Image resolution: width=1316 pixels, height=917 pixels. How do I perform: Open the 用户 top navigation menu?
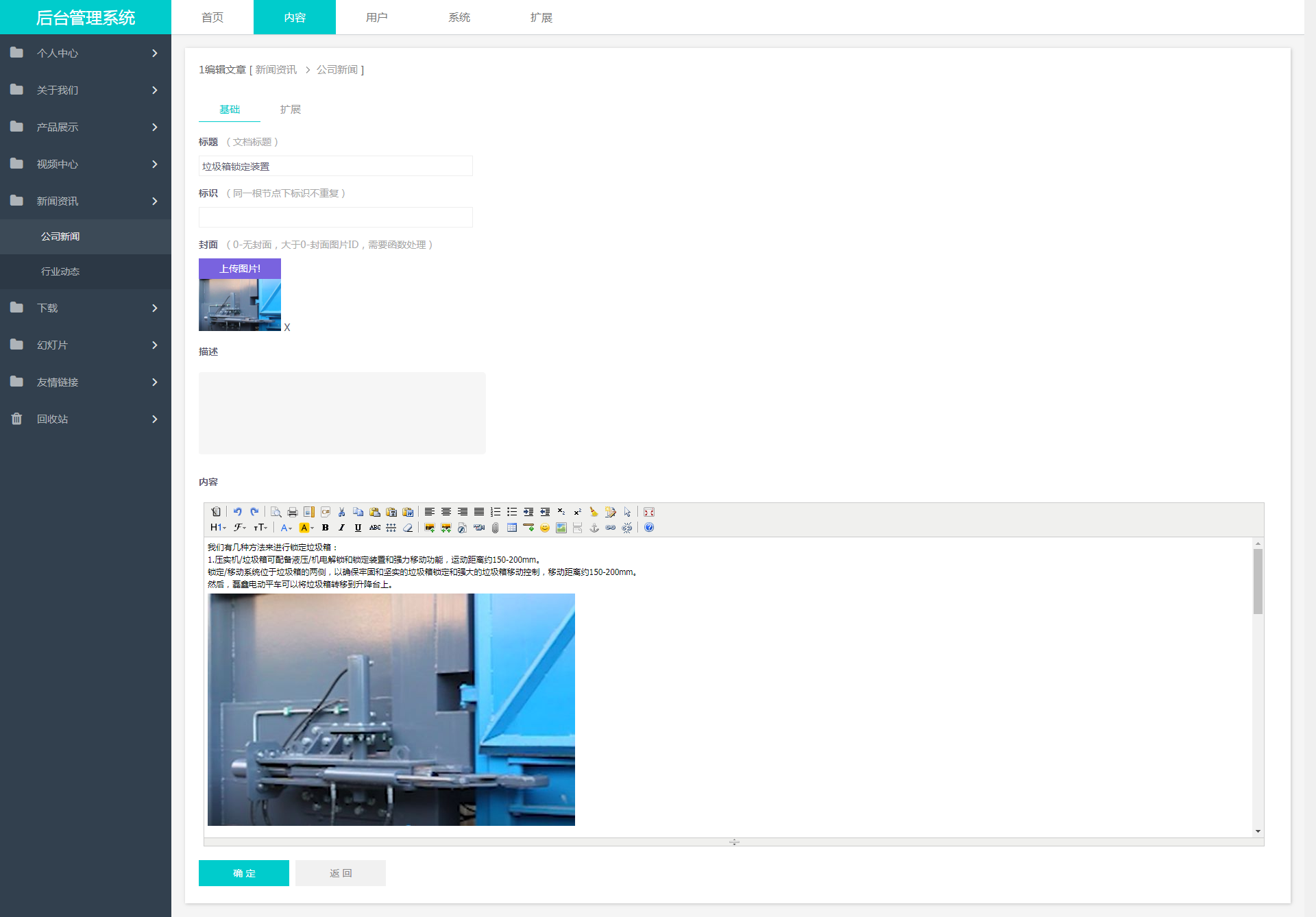tap(377, 17)
